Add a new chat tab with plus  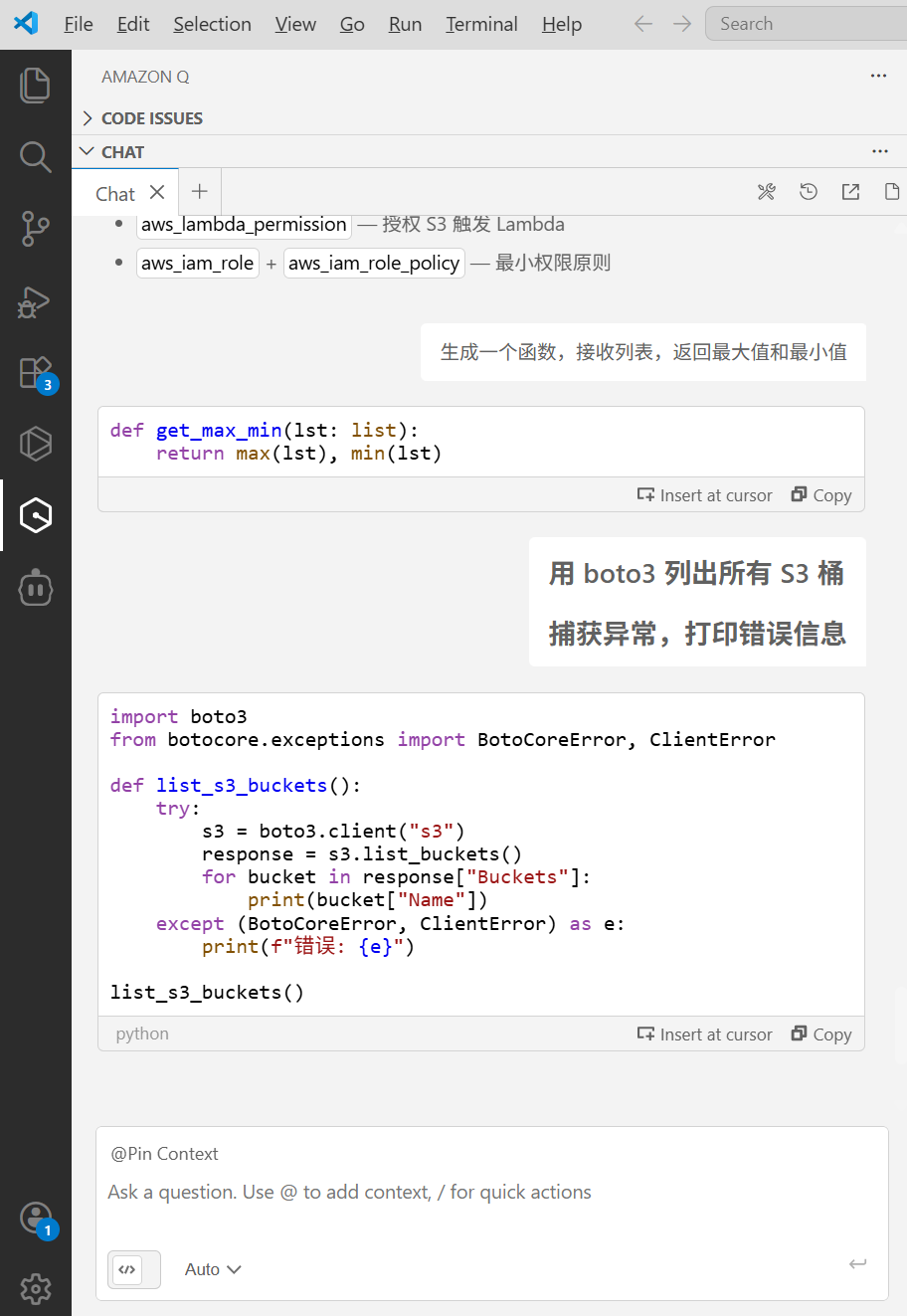click(200, 192)
